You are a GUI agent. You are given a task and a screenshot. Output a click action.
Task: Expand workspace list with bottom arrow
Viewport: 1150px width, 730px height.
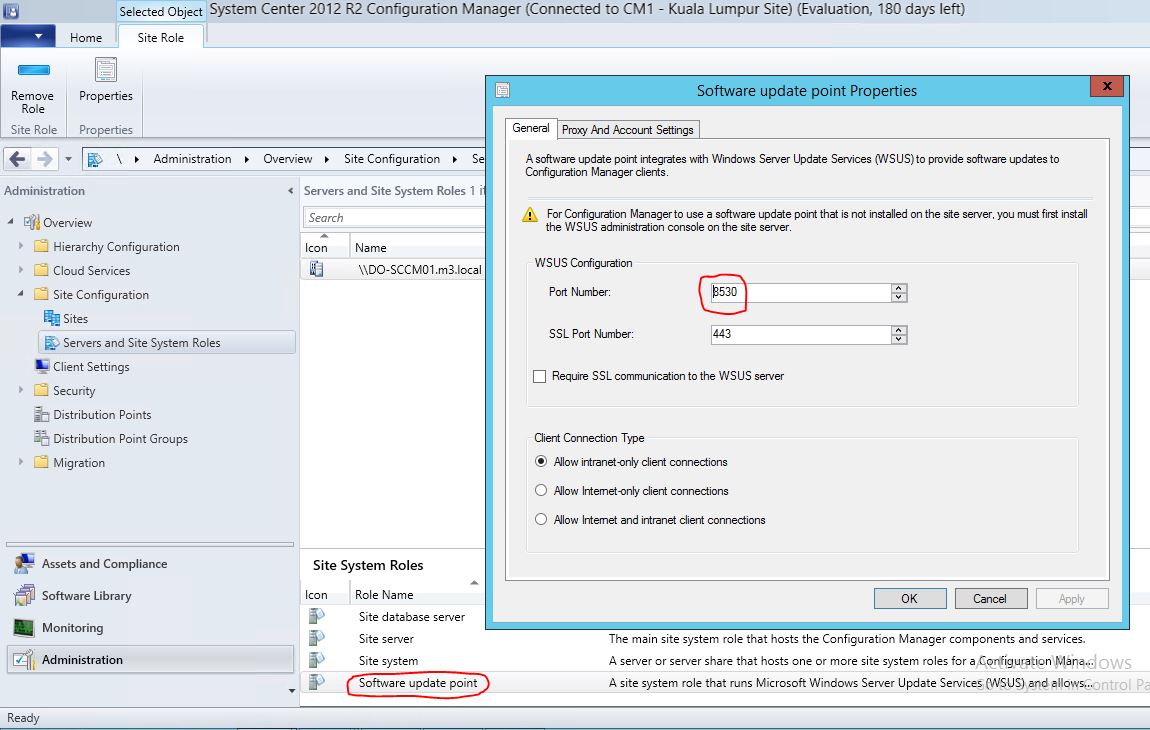tap(292, 690)
